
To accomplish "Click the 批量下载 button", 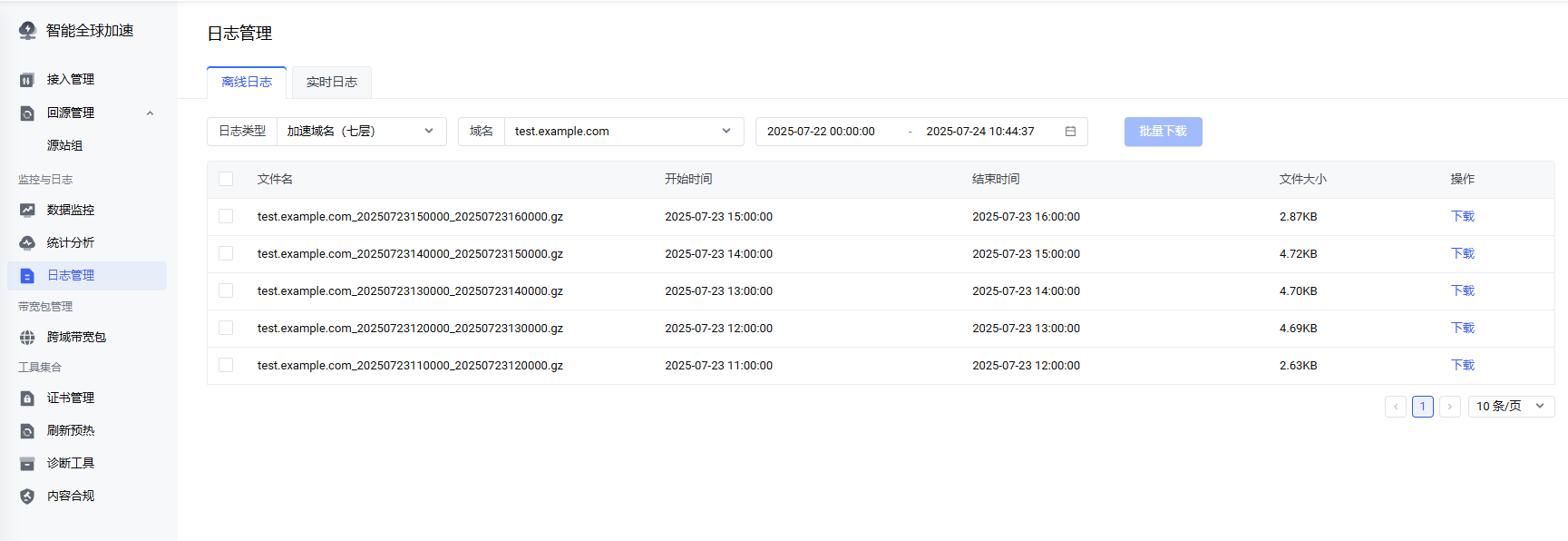I will point(1163,132).
